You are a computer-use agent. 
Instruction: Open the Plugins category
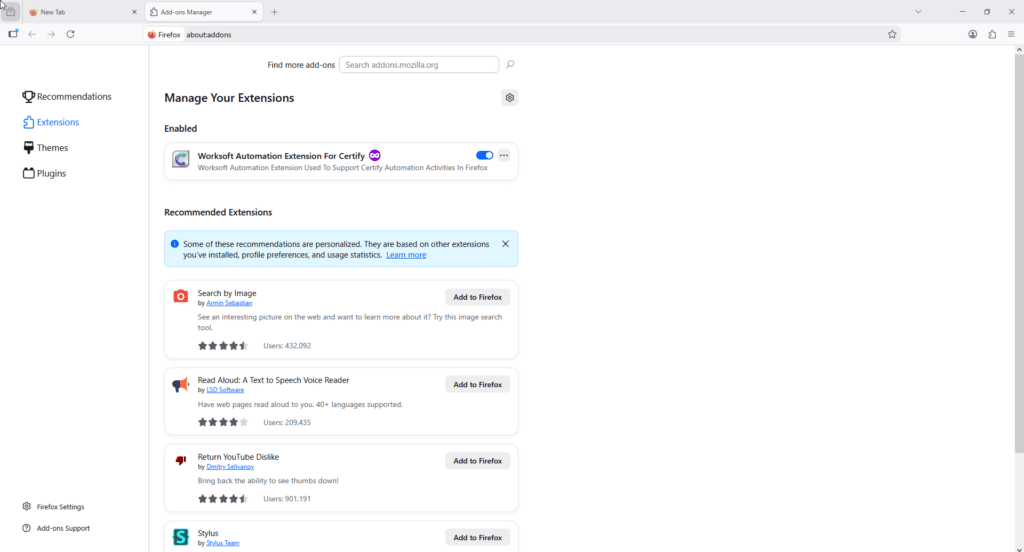[x=44, y=173]
